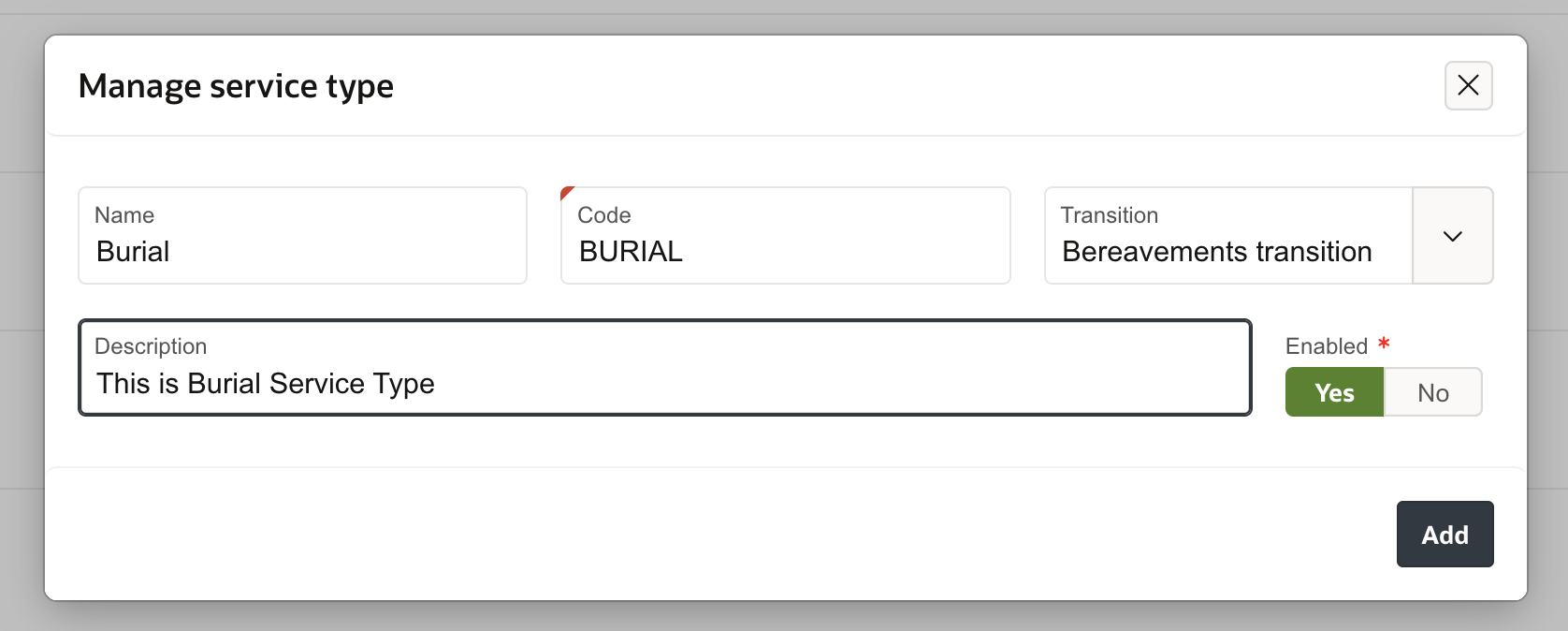Click the Manage service type title
The width and height of the screenshot is (1568, 631).
click(236, 85)
